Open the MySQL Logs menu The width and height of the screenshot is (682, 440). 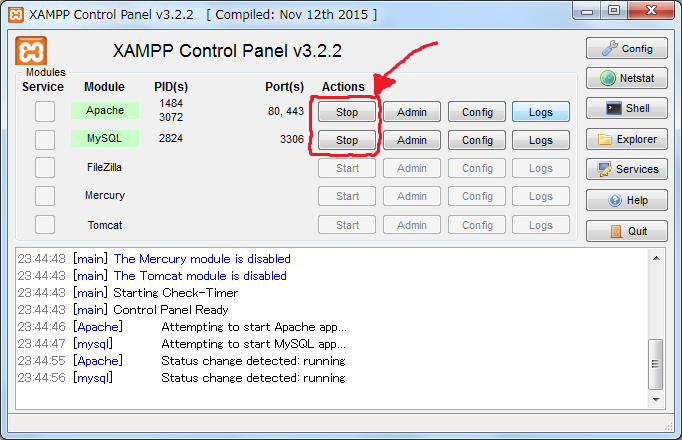tap(541, 140)
